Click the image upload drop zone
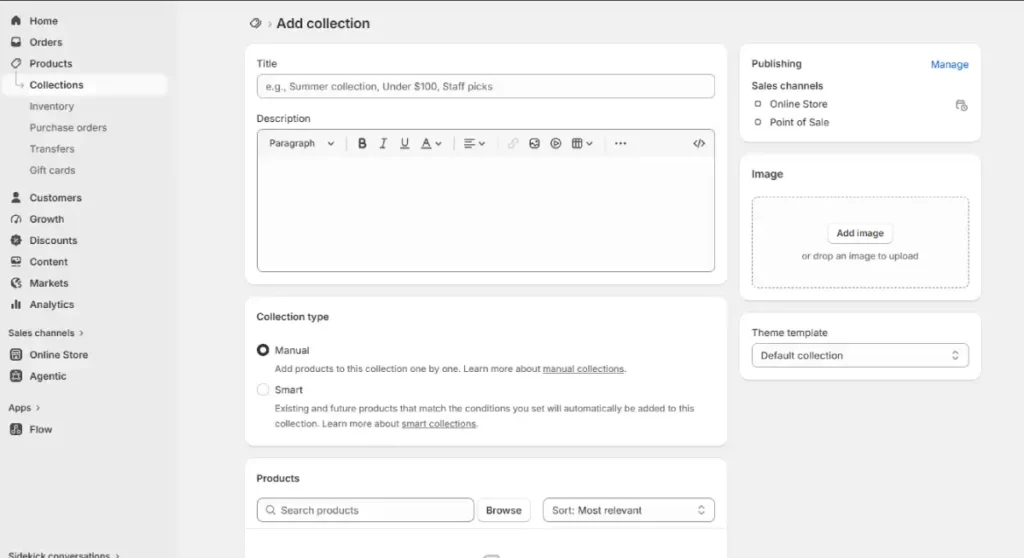This screenshot has width=1024, height=558. (860, 242)
